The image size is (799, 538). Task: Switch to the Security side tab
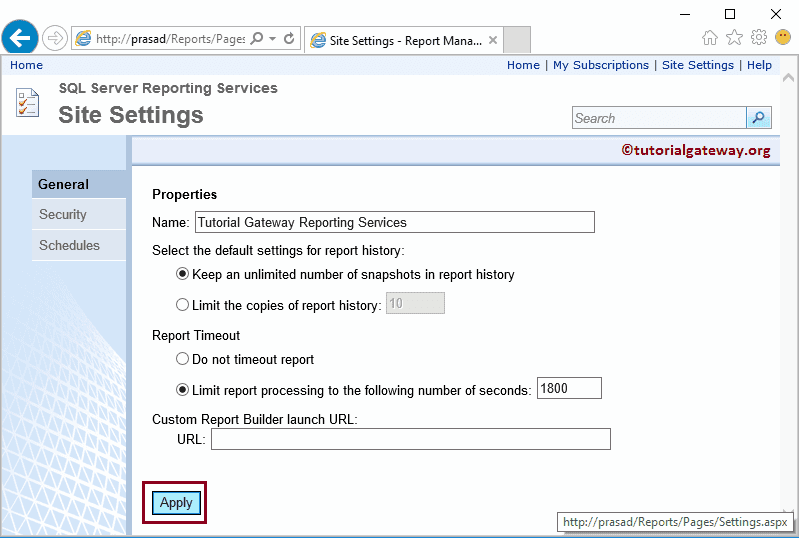[79, 214]
